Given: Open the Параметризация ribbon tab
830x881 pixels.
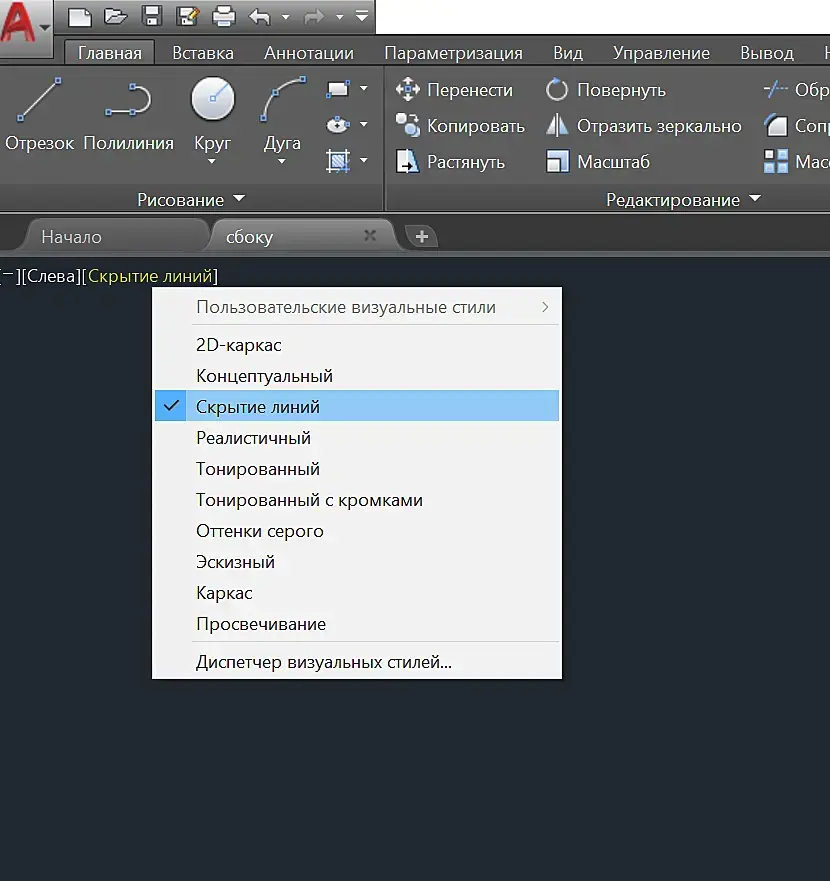Looking at the screenshot, I should [x=453, y=53].
